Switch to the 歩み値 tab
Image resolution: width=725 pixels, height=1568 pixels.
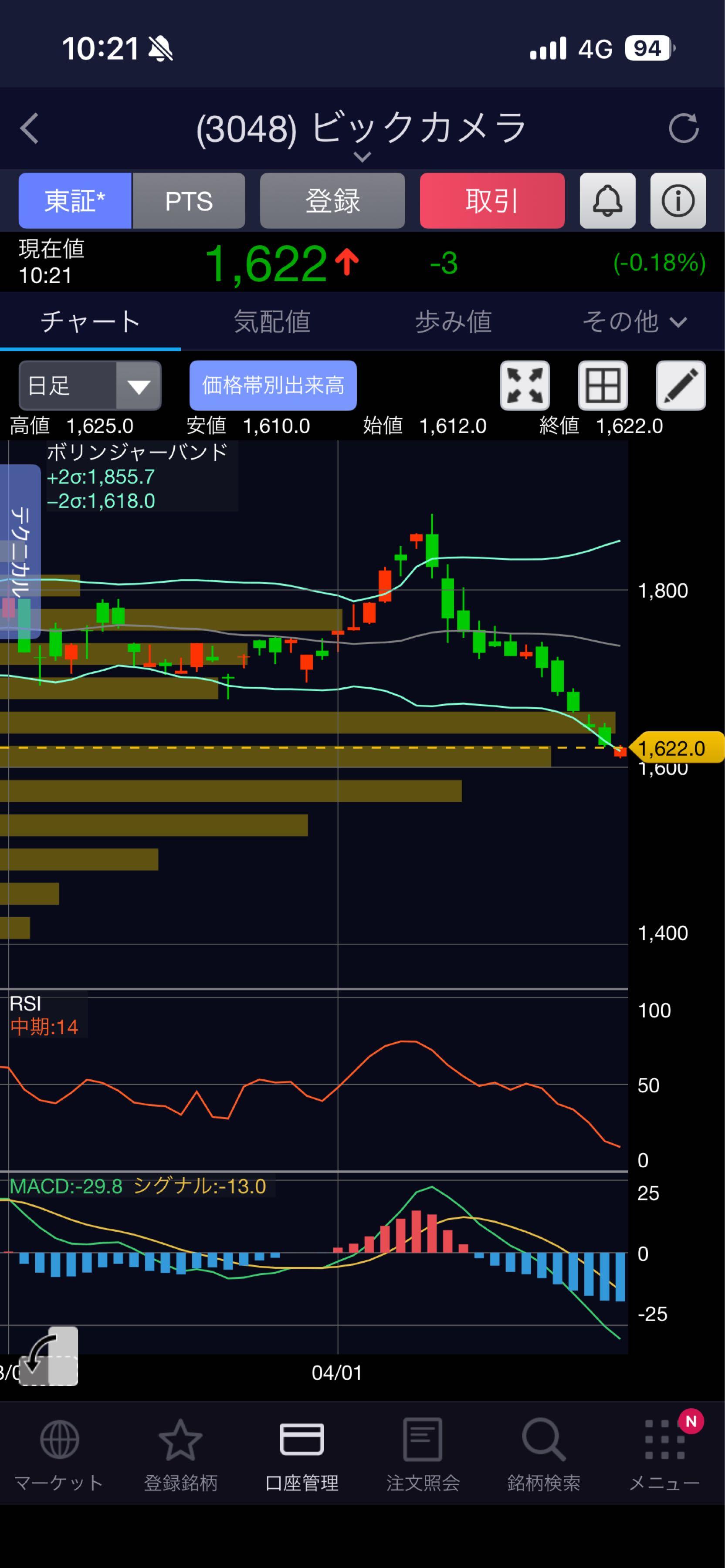pos(454,321)
